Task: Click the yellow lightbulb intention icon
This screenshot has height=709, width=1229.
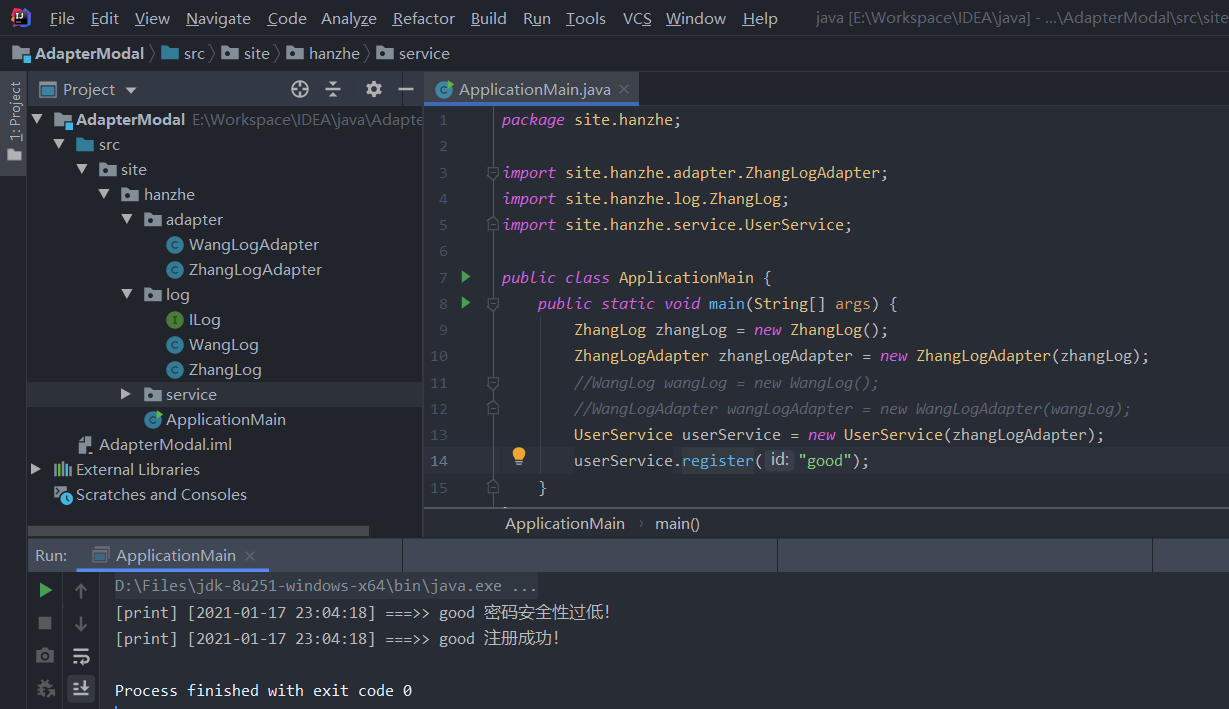Action: (519, 456)
